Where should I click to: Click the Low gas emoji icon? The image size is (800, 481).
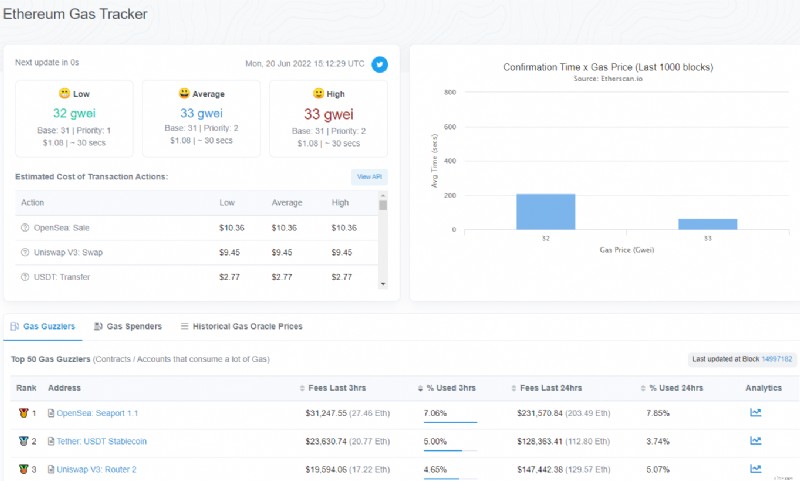(x=64, y=93)
